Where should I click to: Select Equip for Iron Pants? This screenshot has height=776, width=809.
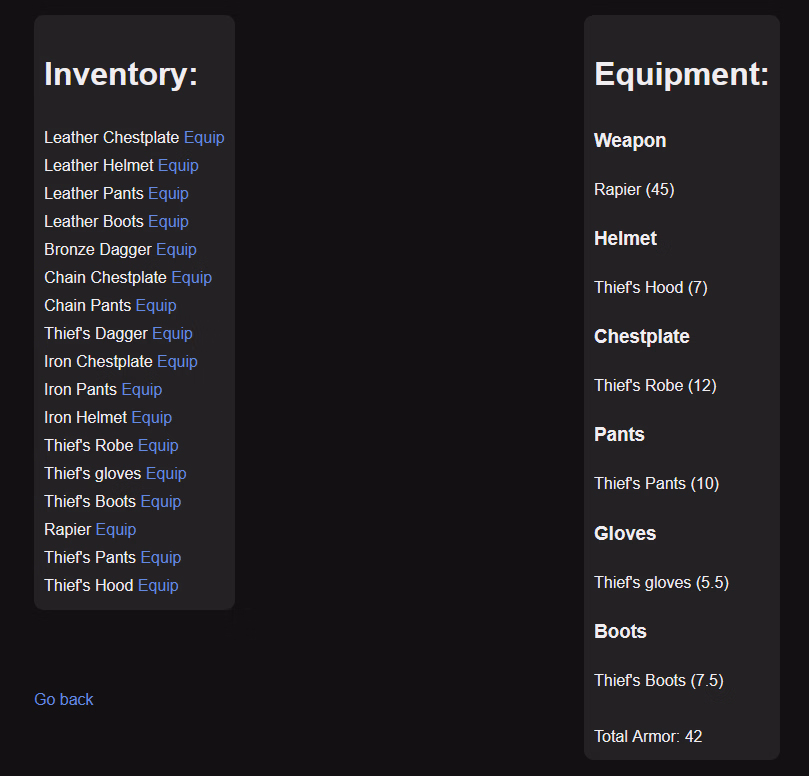click(x=141, y=390)
